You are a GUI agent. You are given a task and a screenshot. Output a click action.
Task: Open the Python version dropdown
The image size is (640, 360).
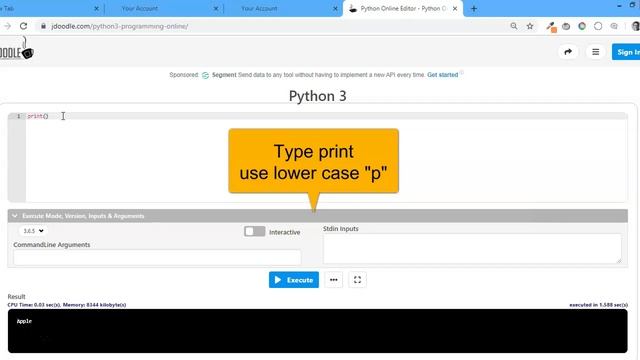(x=33, y=231)
